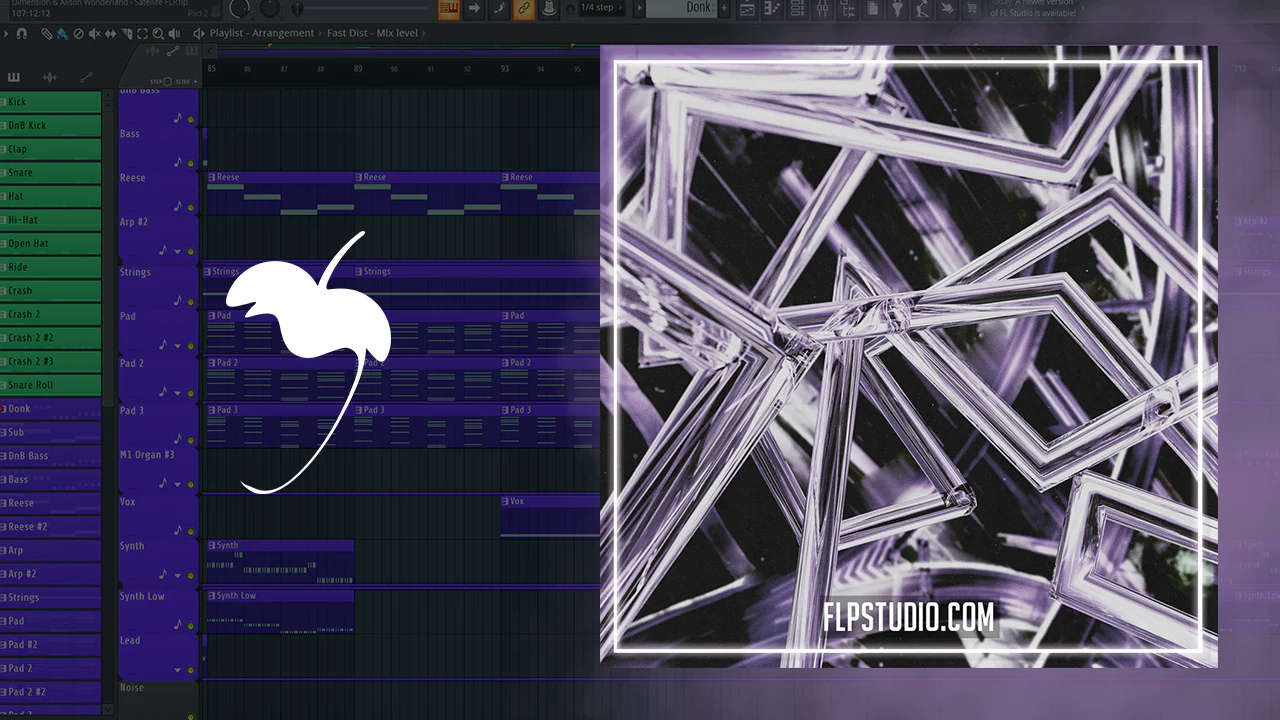Select the first Reese clip in playlist
The height and width of the screenshot is (720, 1280).
[x=280, y=195]
